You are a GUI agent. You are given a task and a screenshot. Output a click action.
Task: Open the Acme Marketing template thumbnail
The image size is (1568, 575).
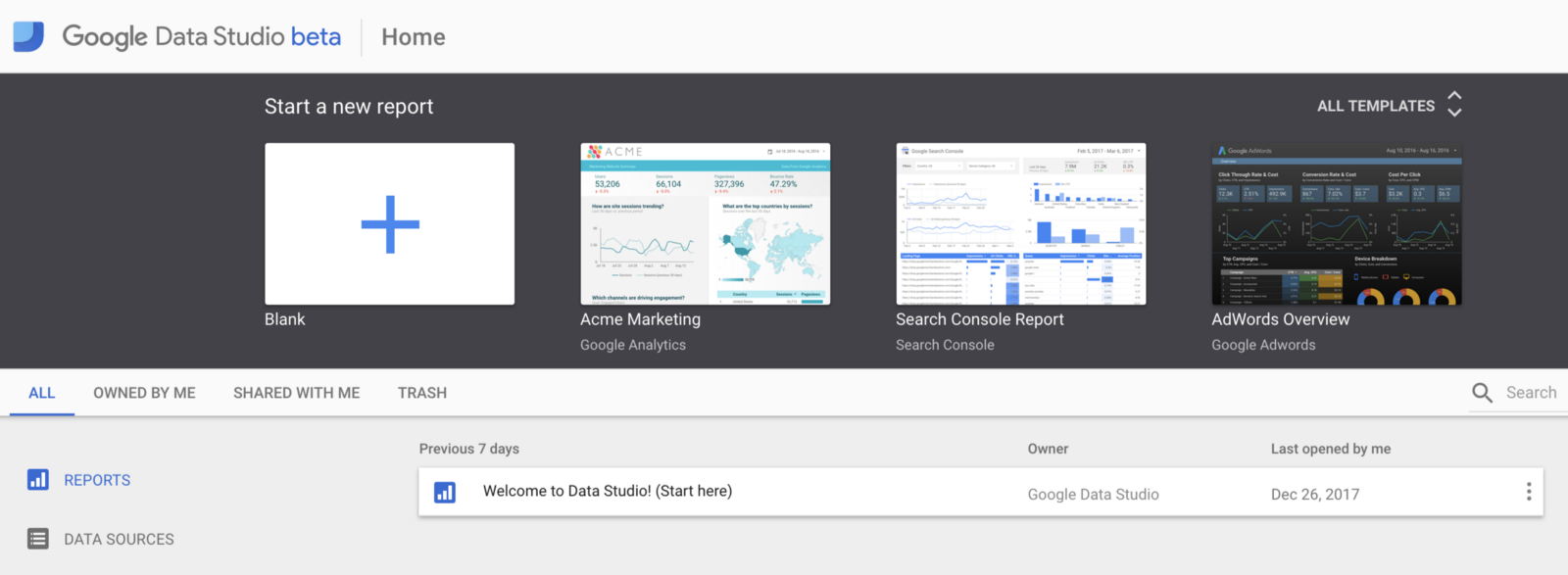click(706, 223)
